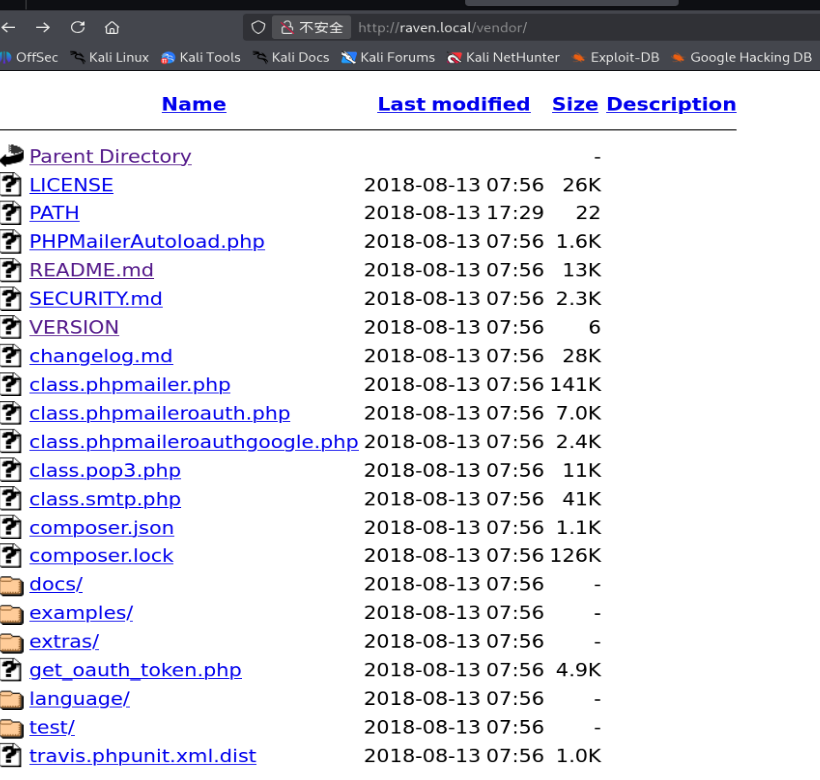Browse the examples/ directory
This screenshot has height=780, width=820.
pos(81,613)
